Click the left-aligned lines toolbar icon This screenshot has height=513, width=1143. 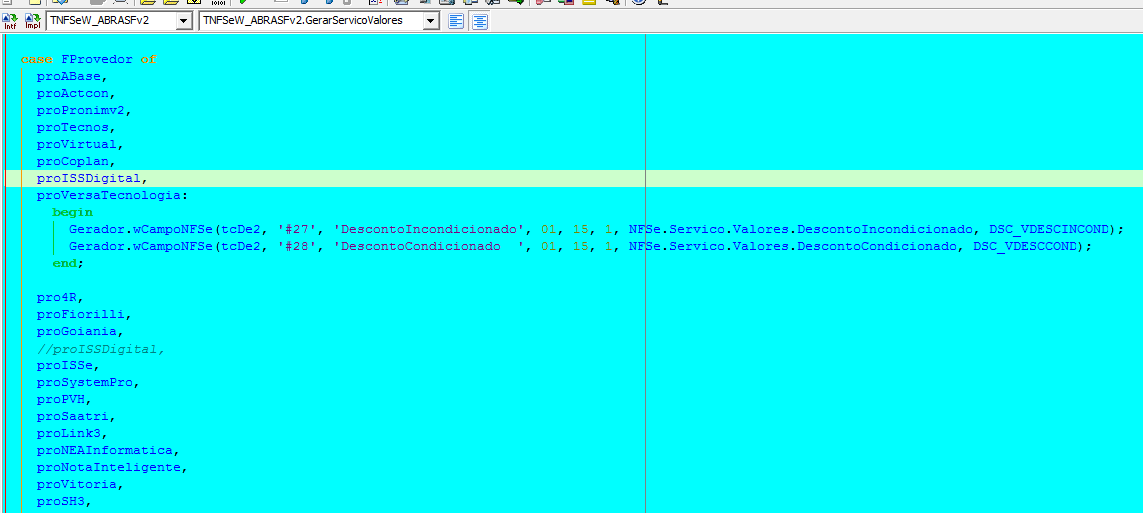(x=456, y=21)
